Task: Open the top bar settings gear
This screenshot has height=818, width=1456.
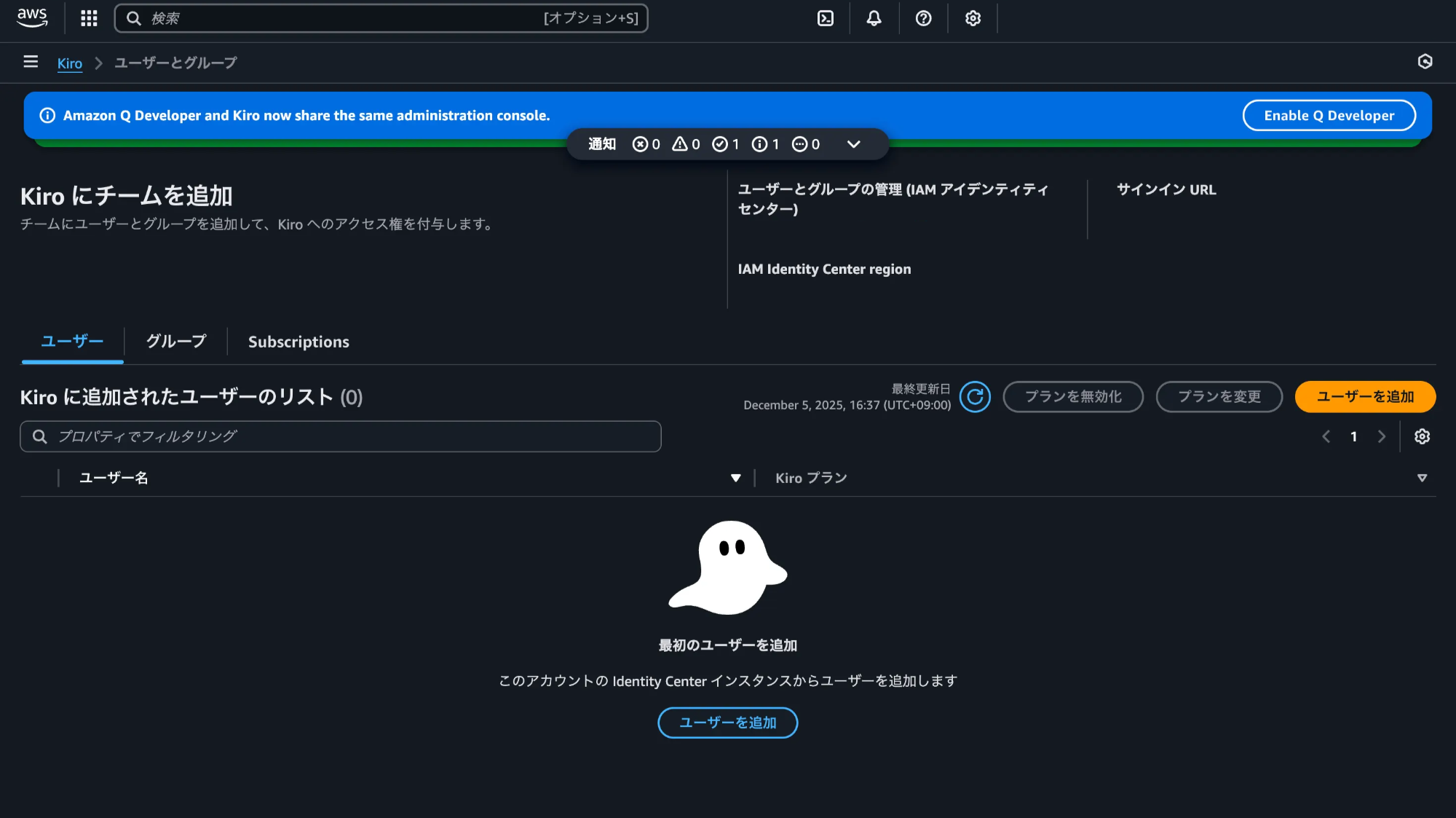Action: [973, 18]
